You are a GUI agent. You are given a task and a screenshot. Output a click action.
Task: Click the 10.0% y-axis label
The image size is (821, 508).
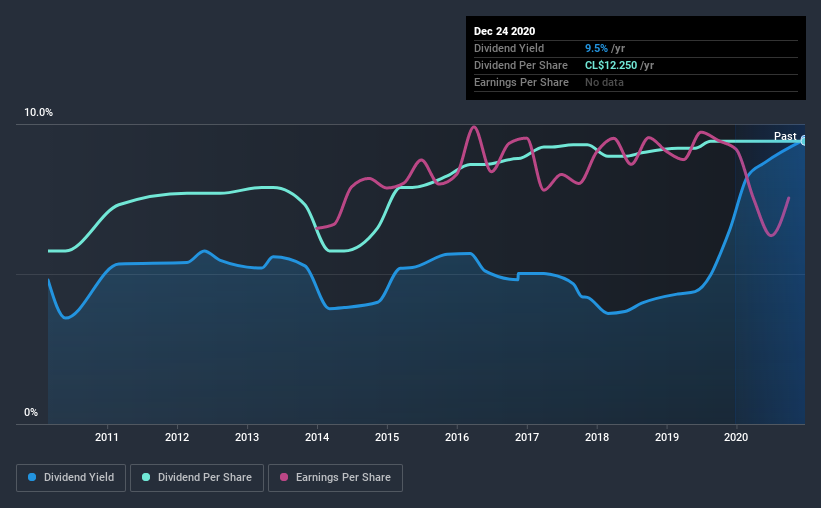39,113
